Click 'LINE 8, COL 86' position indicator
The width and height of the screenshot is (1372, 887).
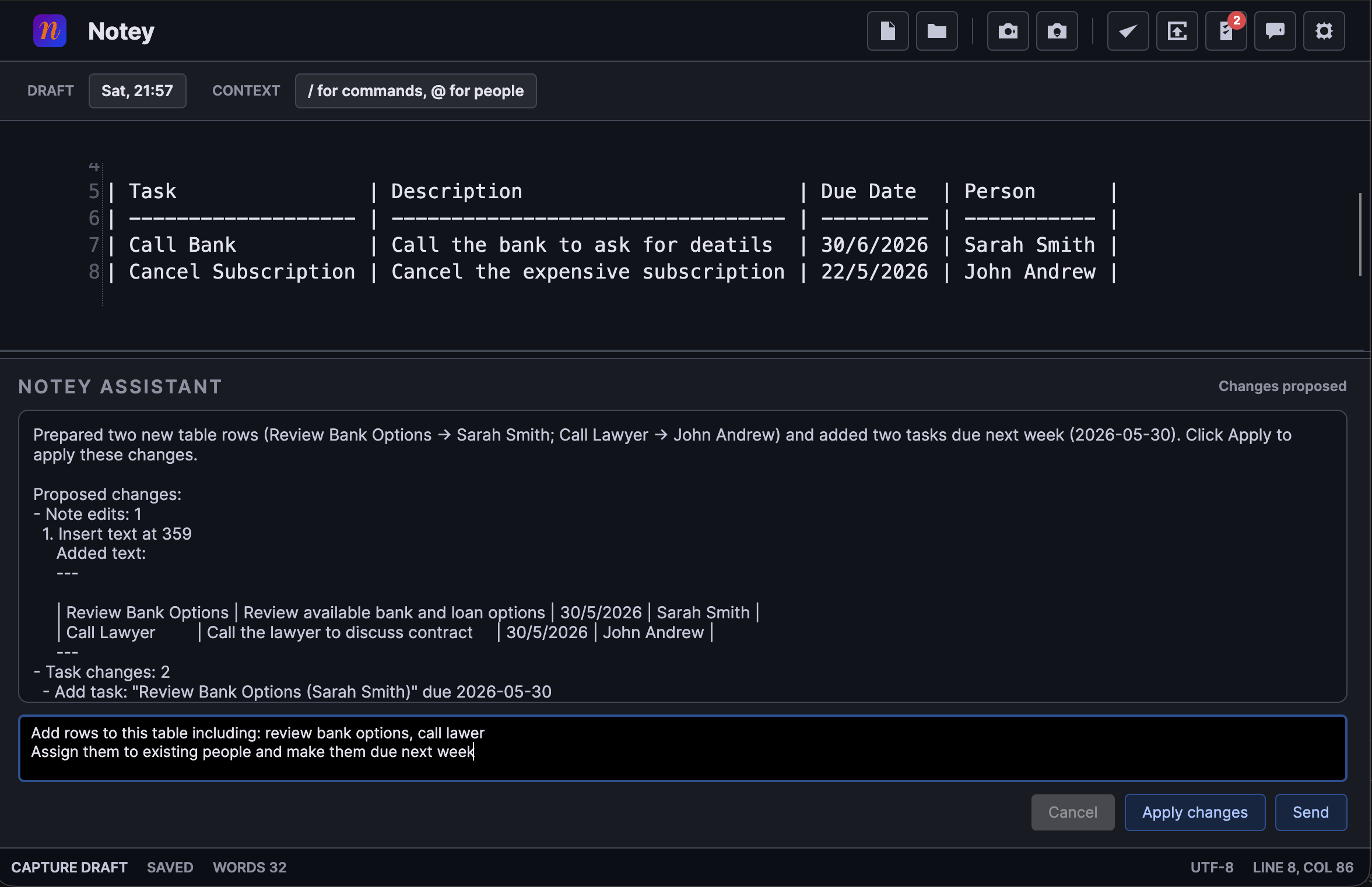1303,867
